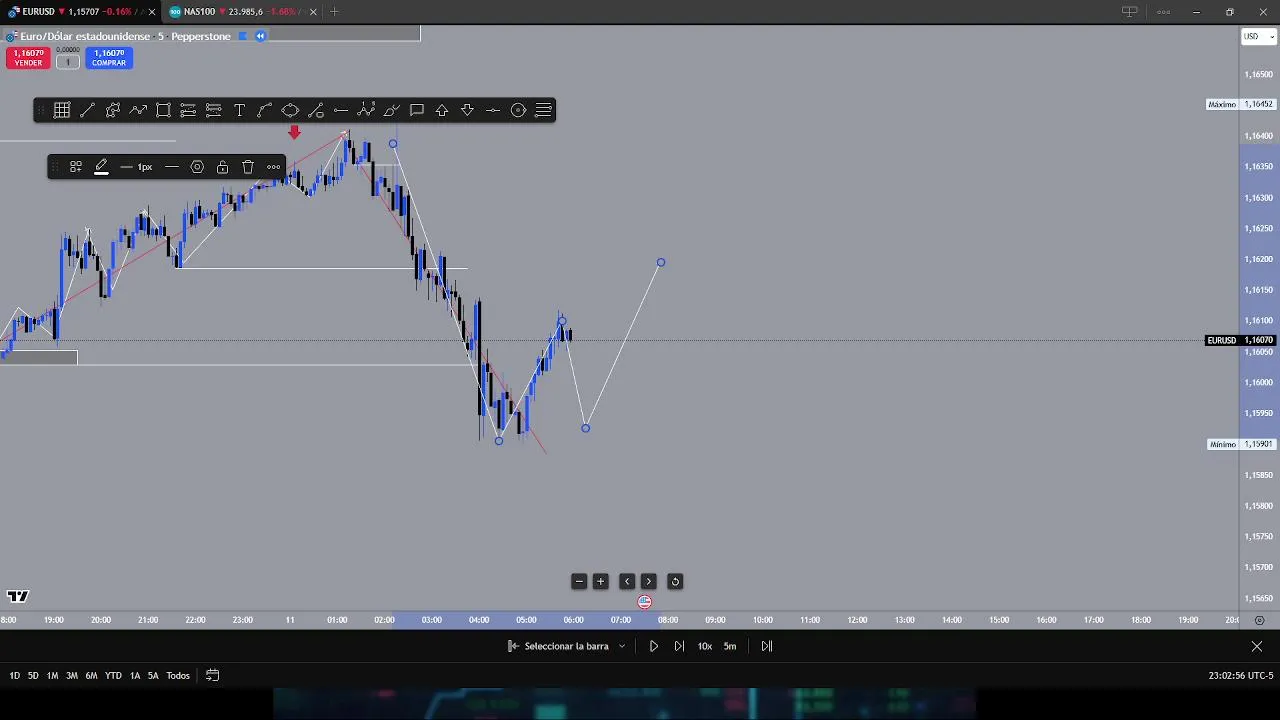Open the Seleccionar la barra dropdown
This screenshot has width=1280, height=720.
[567, 646]
